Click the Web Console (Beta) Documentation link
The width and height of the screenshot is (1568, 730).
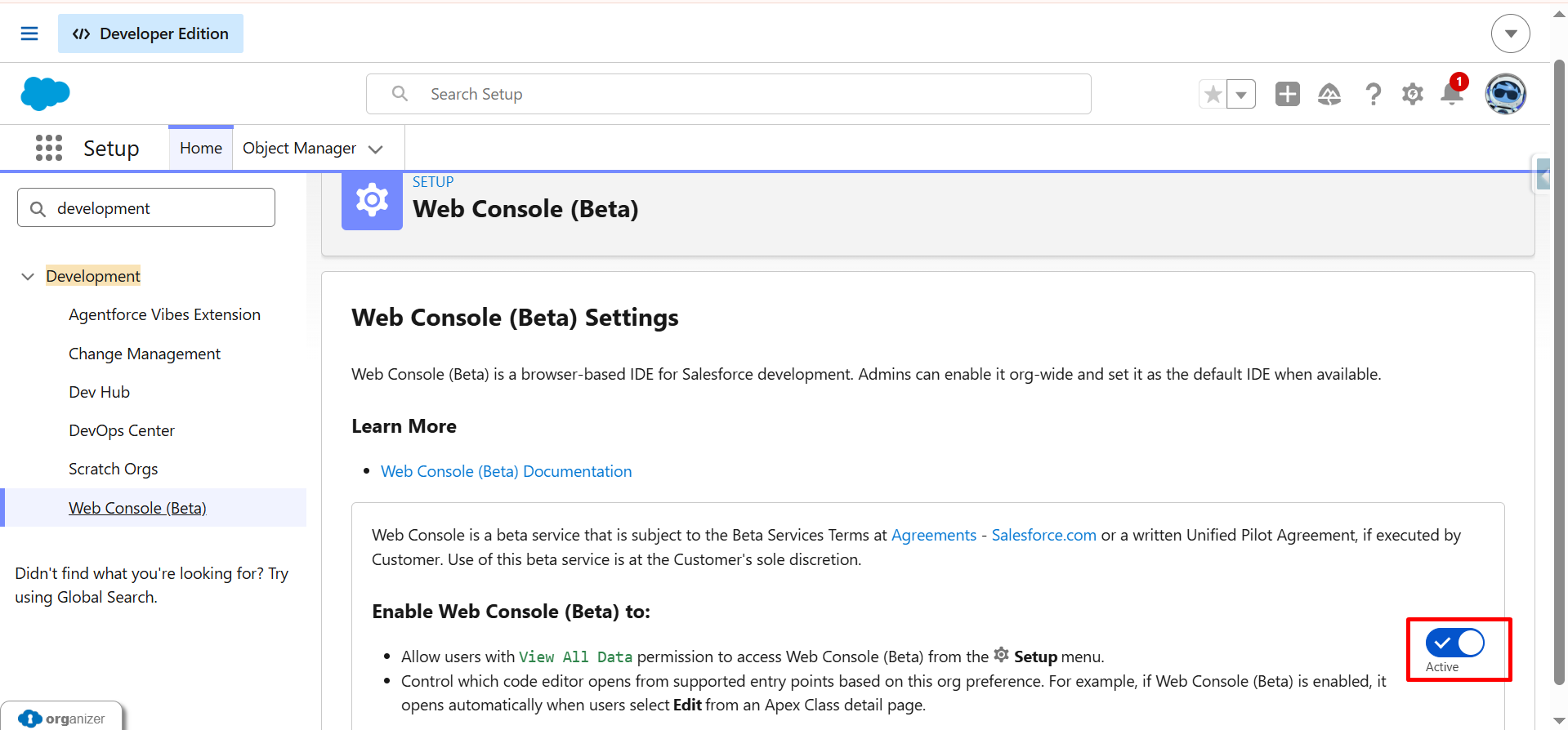[x=506, y=471]
